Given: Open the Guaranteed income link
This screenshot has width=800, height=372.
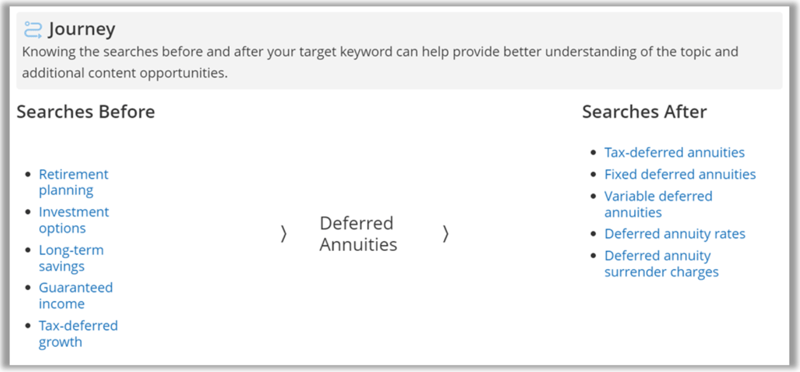Looking at the screenshot, I should click(76, 295).
